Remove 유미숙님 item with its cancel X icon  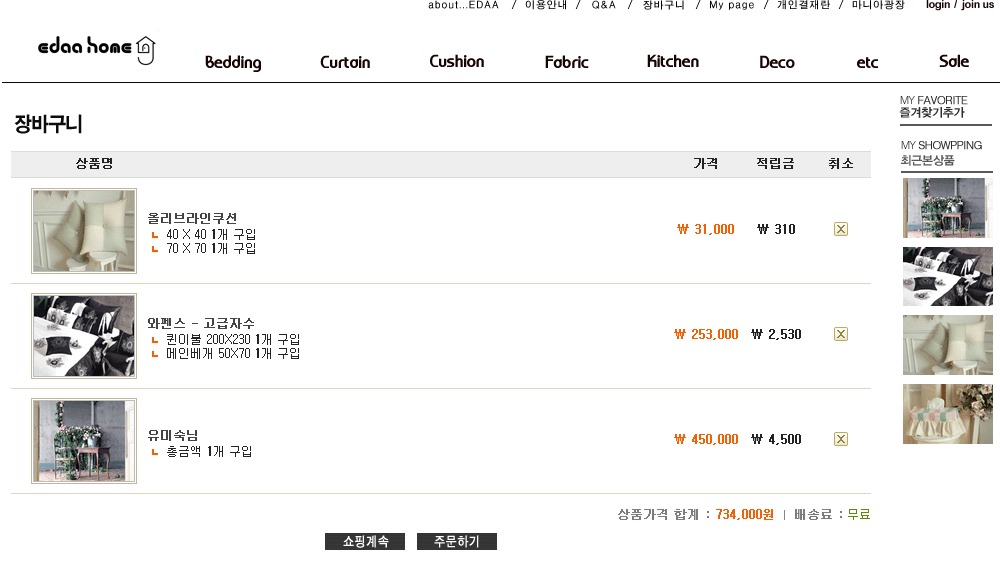point(841,439)
